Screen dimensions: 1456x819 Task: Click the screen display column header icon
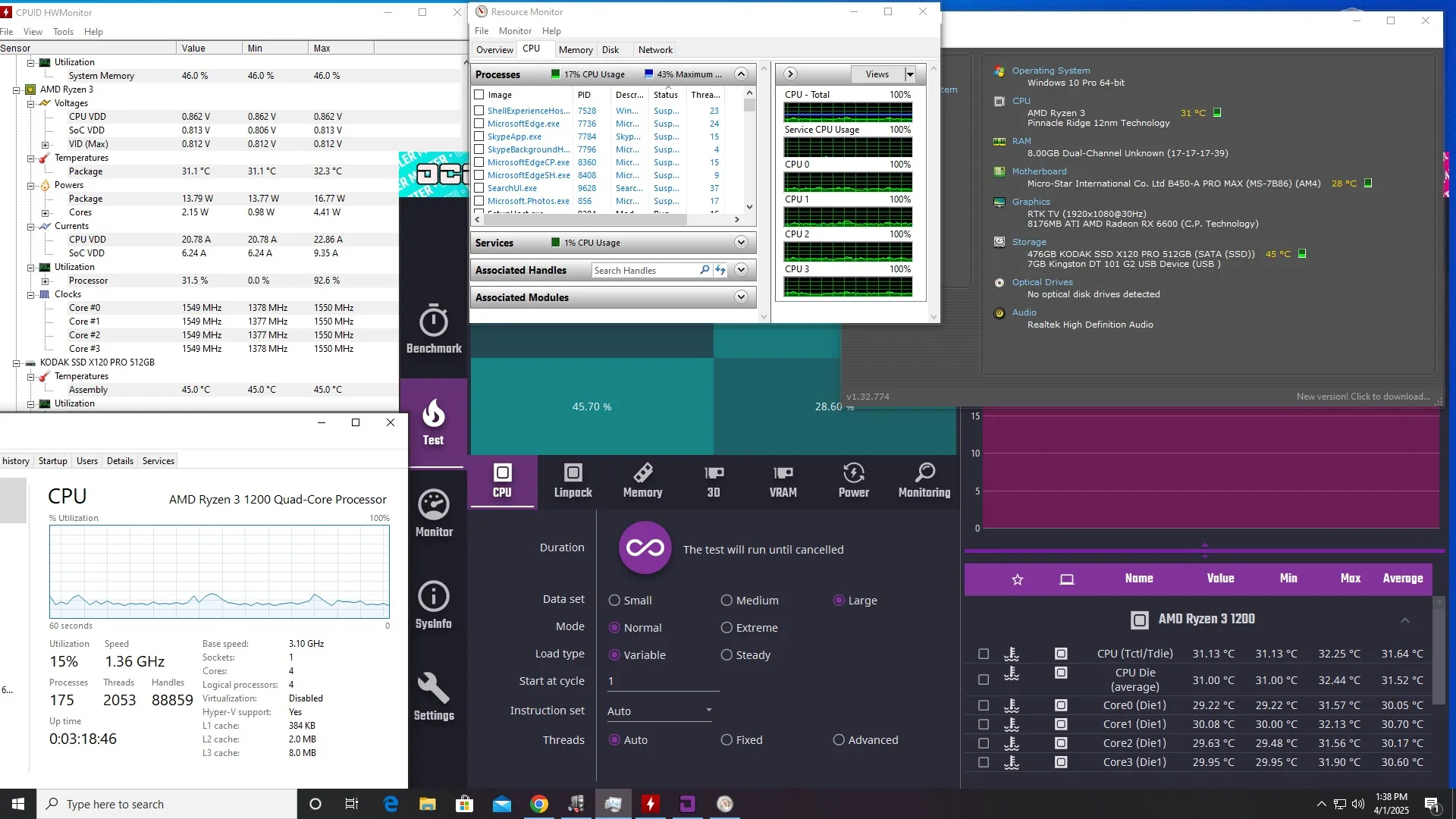tap(1067, 579)
